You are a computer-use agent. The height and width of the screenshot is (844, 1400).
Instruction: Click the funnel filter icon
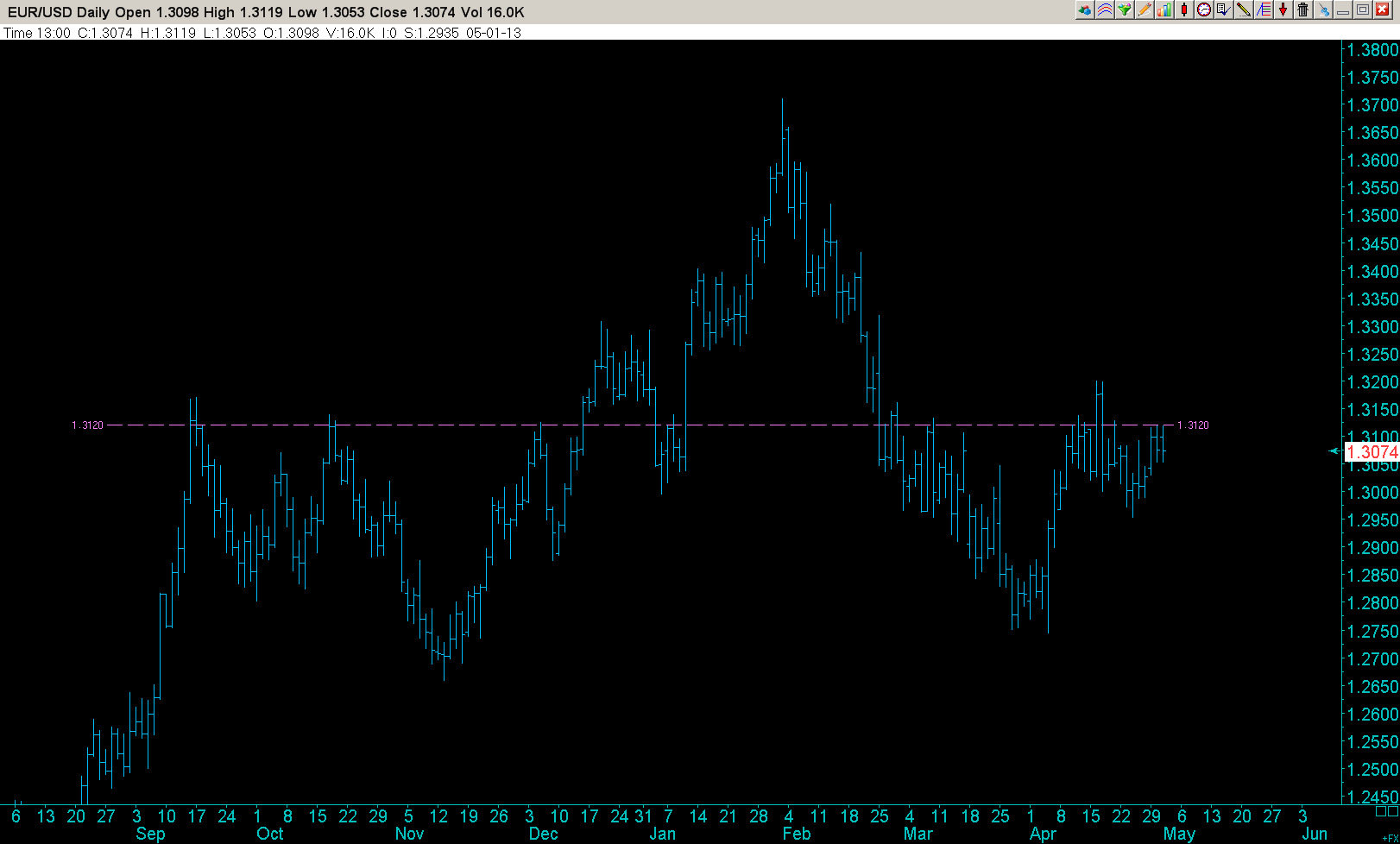(1124, 10)
